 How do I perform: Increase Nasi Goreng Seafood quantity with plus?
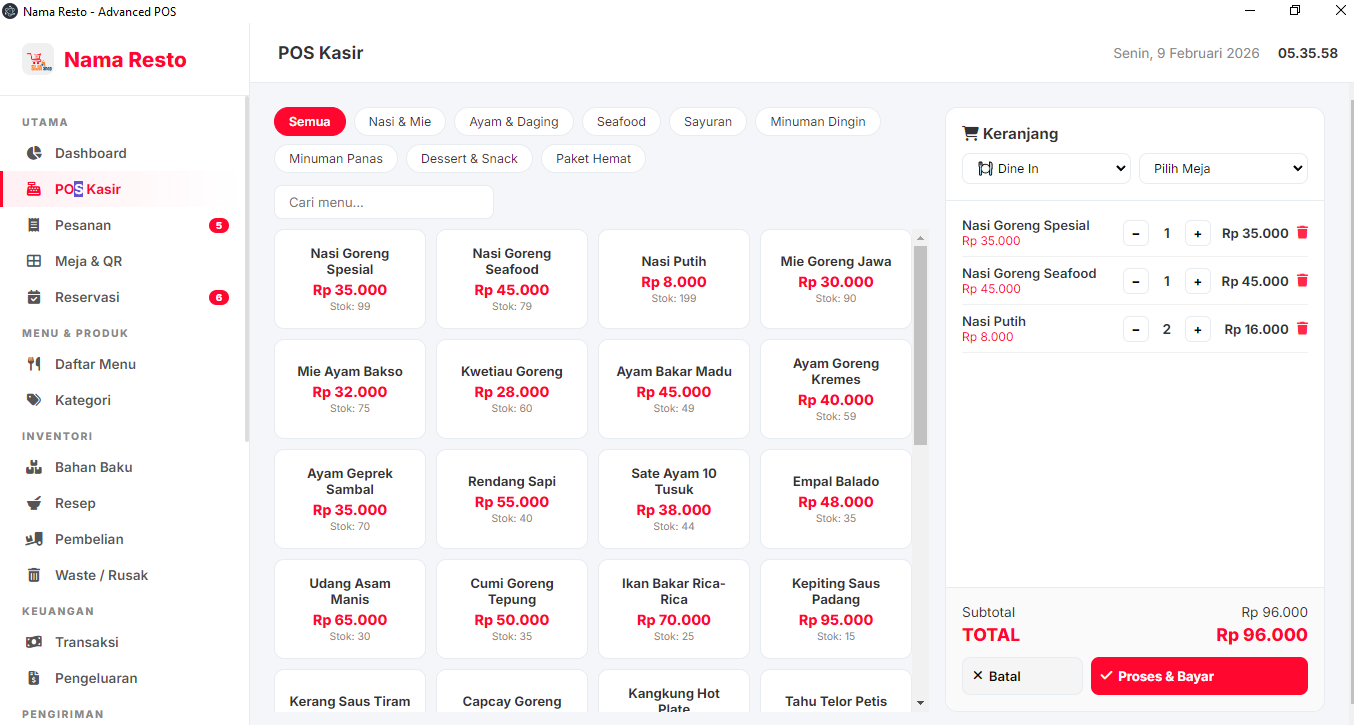(x=1197, y=281)
